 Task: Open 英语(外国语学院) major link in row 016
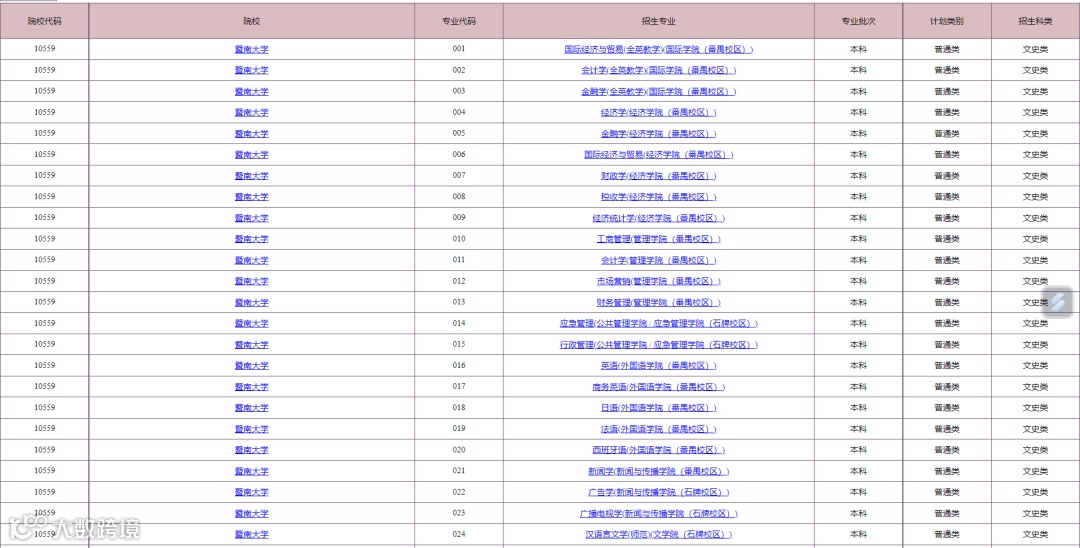(x=658, y=366)
